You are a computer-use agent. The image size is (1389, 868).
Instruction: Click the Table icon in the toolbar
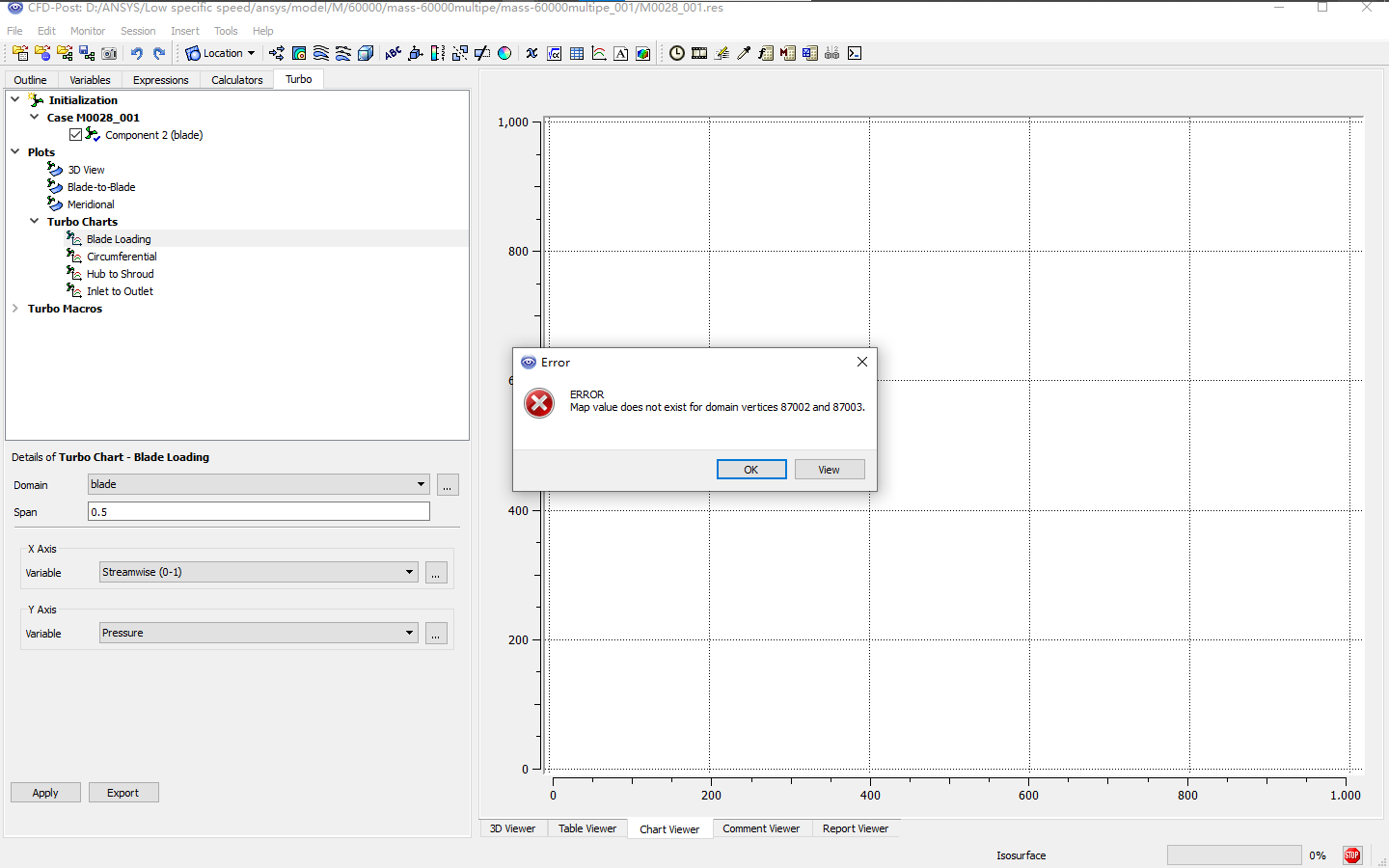click(x=577, y=53)
